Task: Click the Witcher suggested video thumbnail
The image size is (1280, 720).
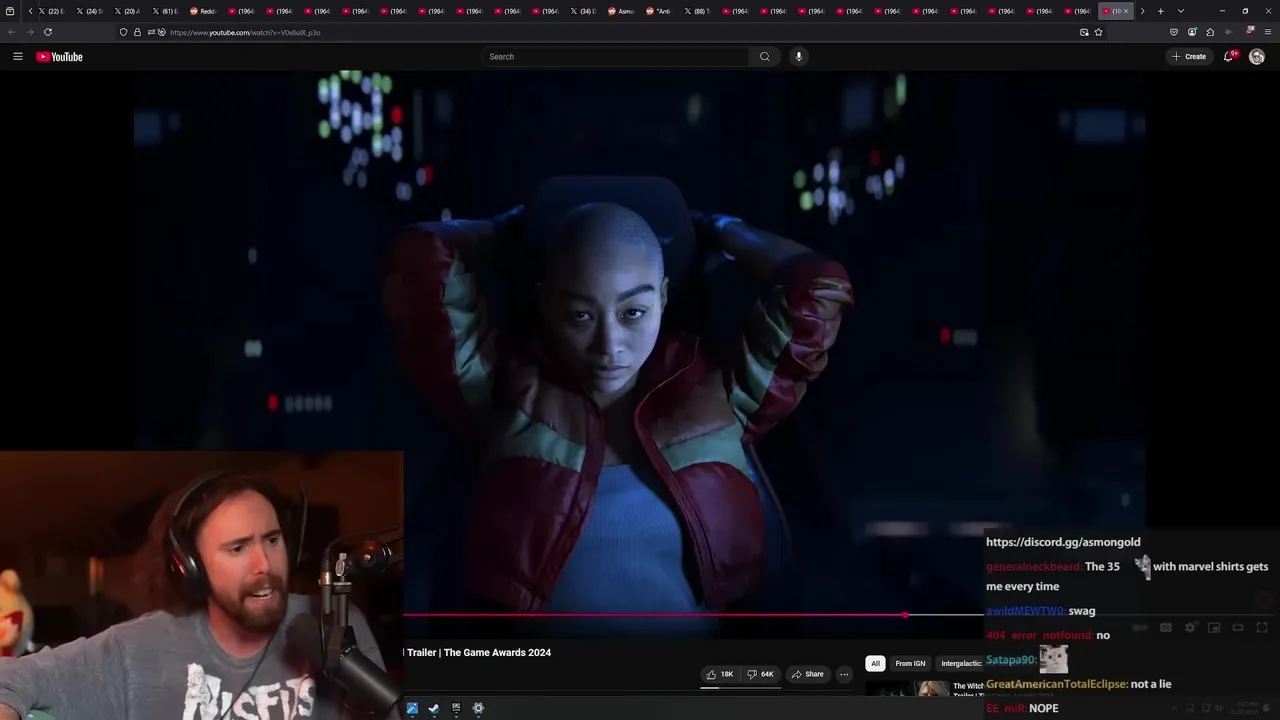Action: (907, 689)
